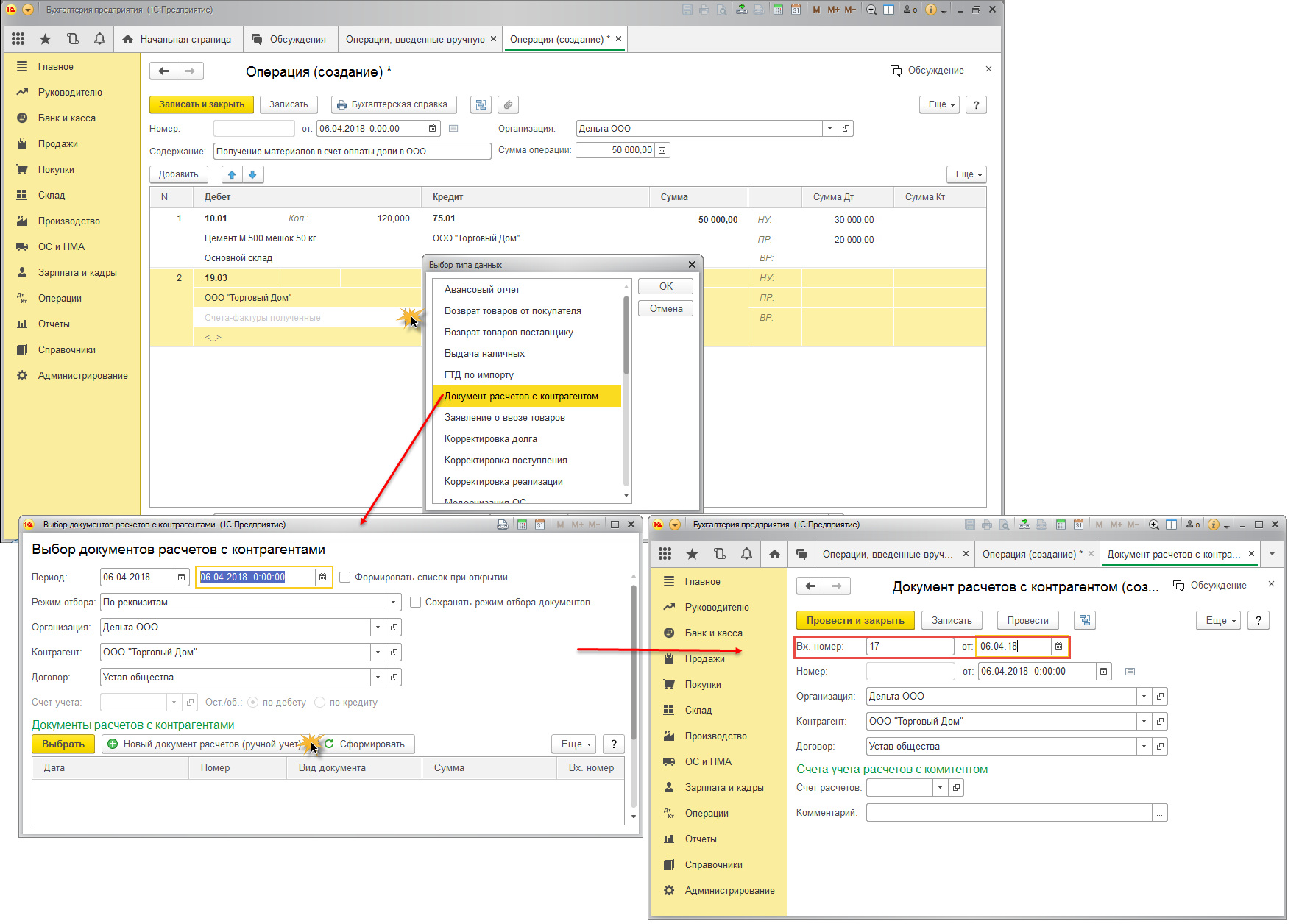Click scroll-down arrow of Выбор типа данных list

626,496
